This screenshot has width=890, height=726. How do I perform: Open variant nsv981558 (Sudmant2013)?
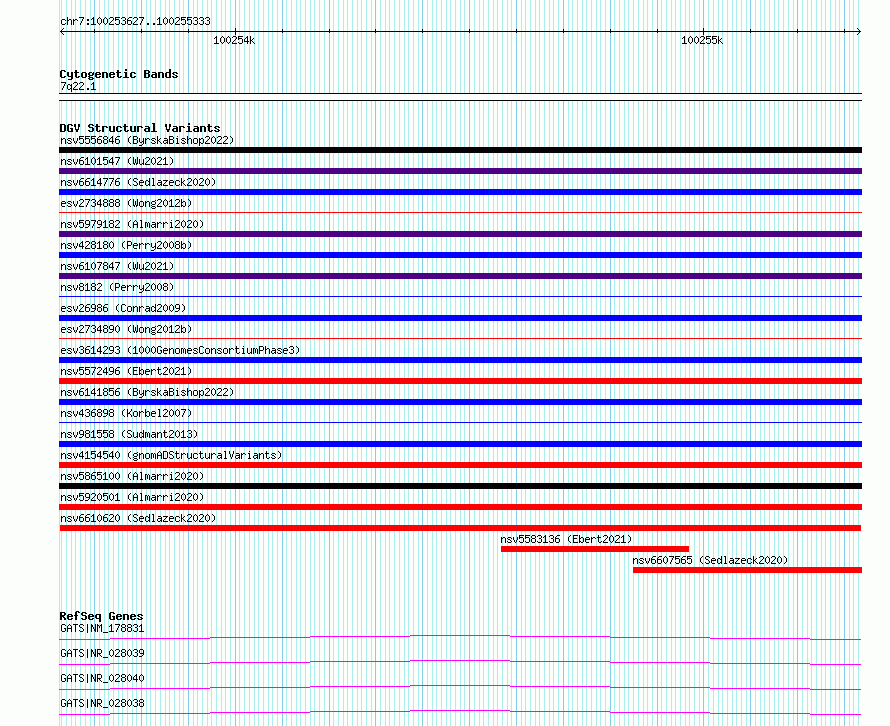point(129,434)
